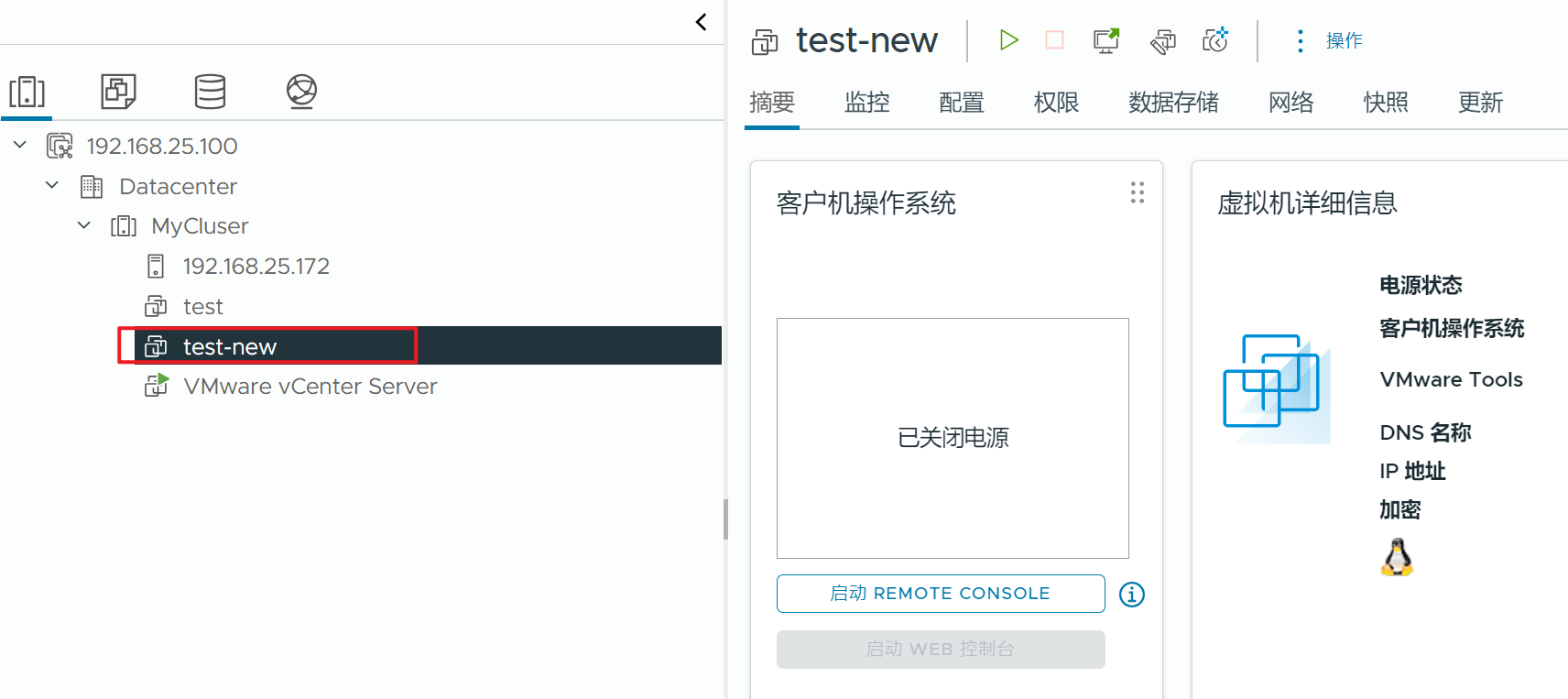Image resolution: width=1568 pixels, height=699 pixels.
Task: Select Datacenter in inventory tree
Action: tap(178, 186)
